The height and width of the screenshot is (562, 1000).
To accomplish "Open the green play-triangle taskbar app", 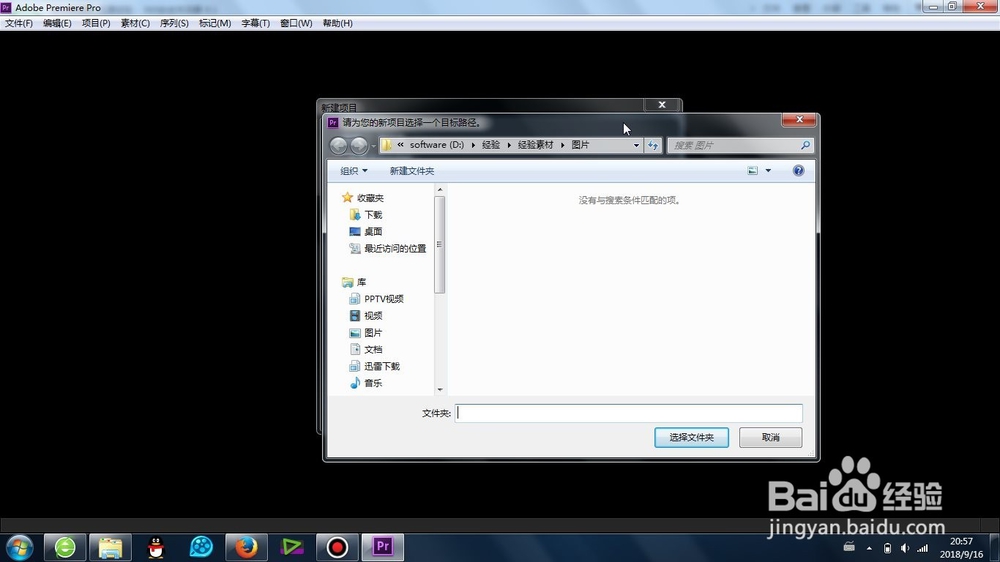I will pos(291,547).
